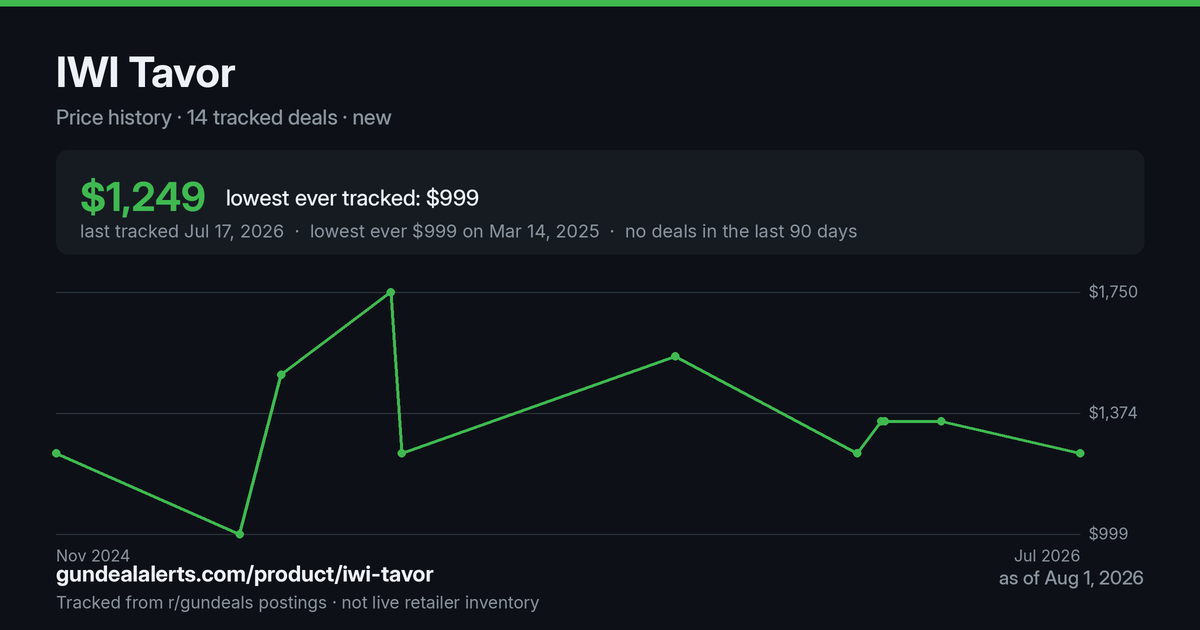Click 'Tracked from r/gundeals postings' footnote
The height and width of the screenshot is (630, 1200).
190,602
